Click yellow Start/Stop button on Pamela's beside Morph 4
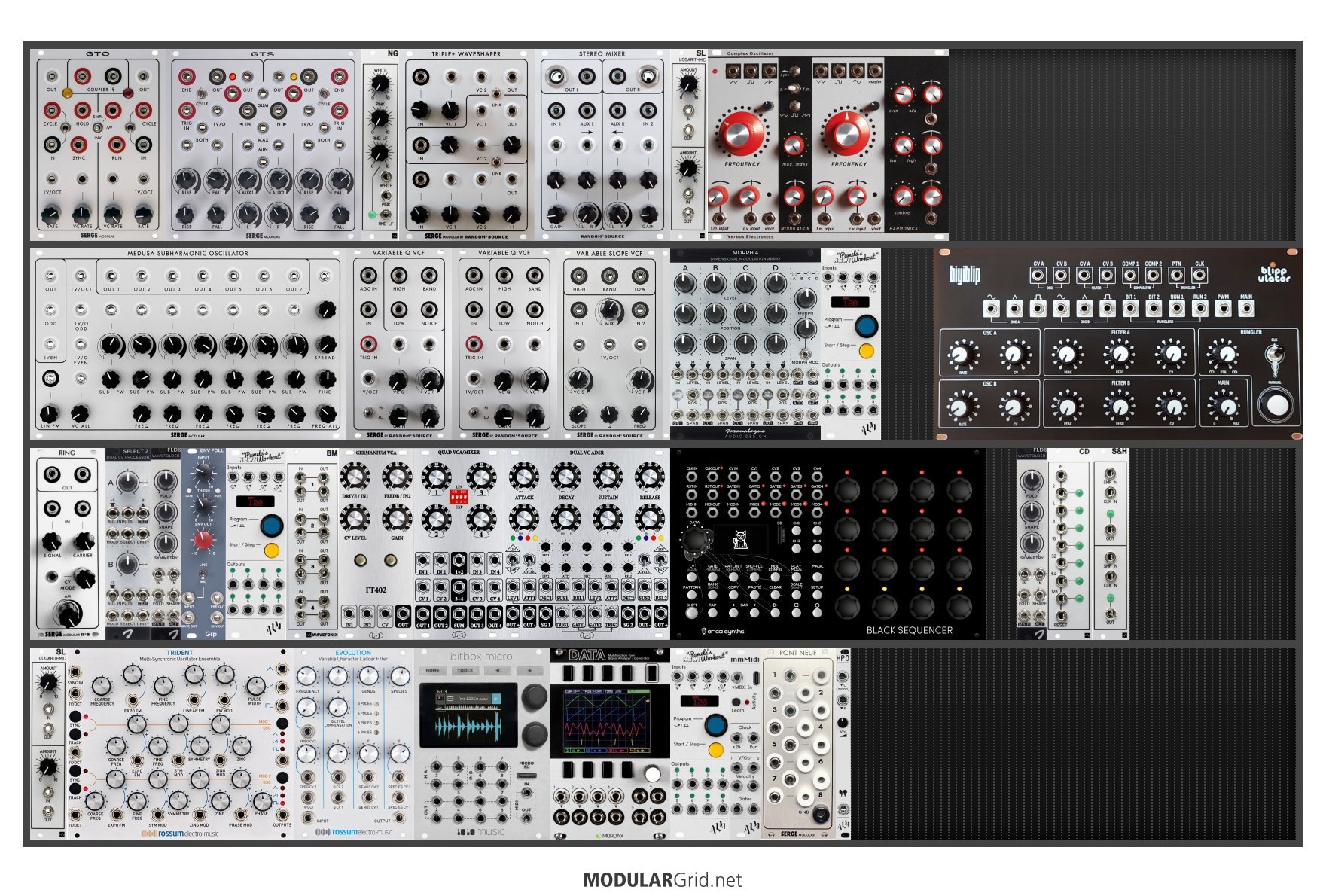Image resolution: width=1326 pixels, height=896 pixels. coord(867,351)
